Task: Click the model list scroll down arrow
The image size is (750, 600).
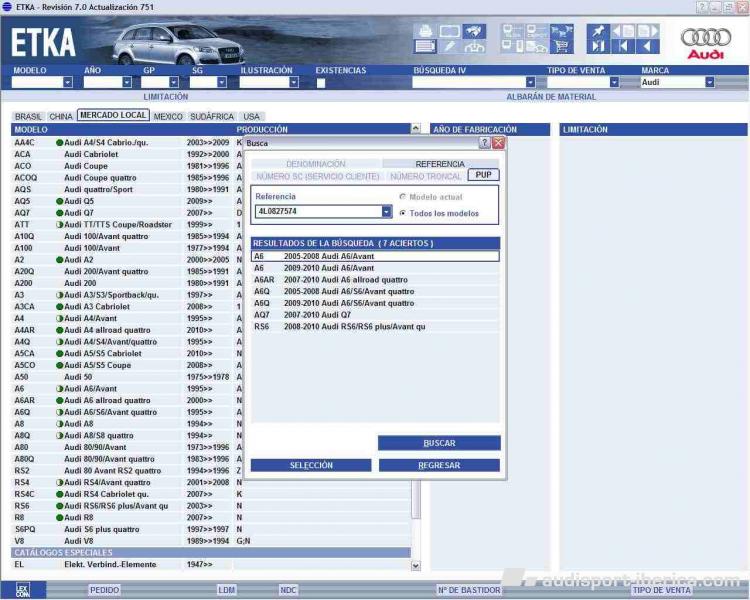Action: pos(416,566)
